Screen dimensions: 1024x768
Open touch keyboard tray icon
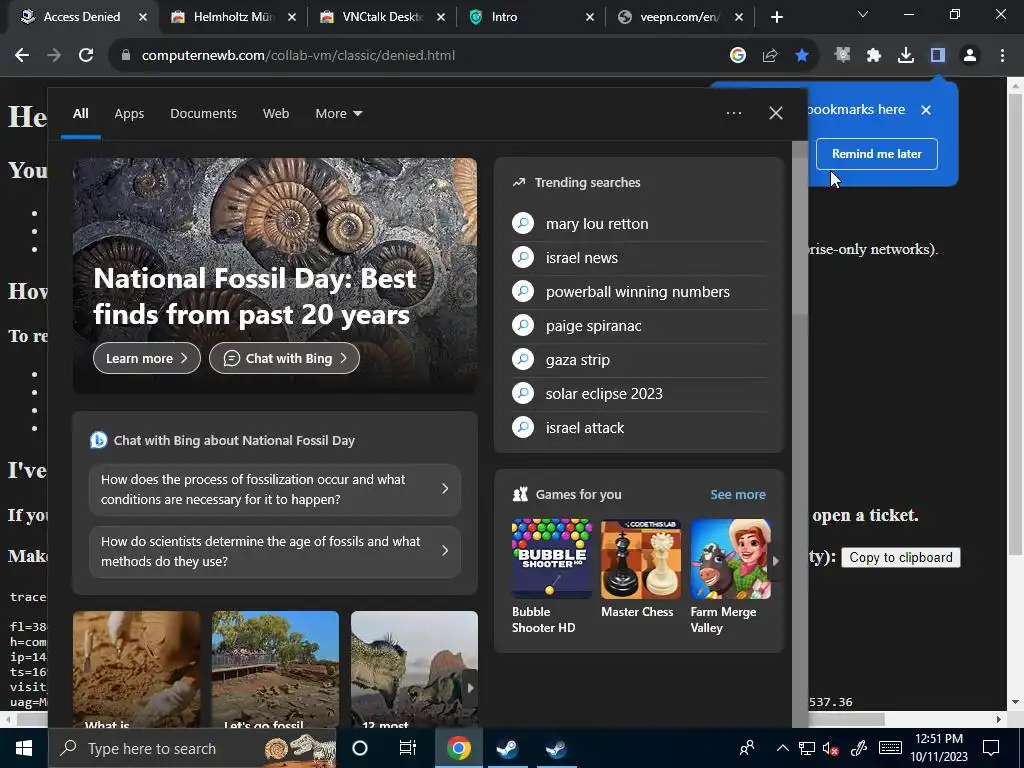pos(890,748)
